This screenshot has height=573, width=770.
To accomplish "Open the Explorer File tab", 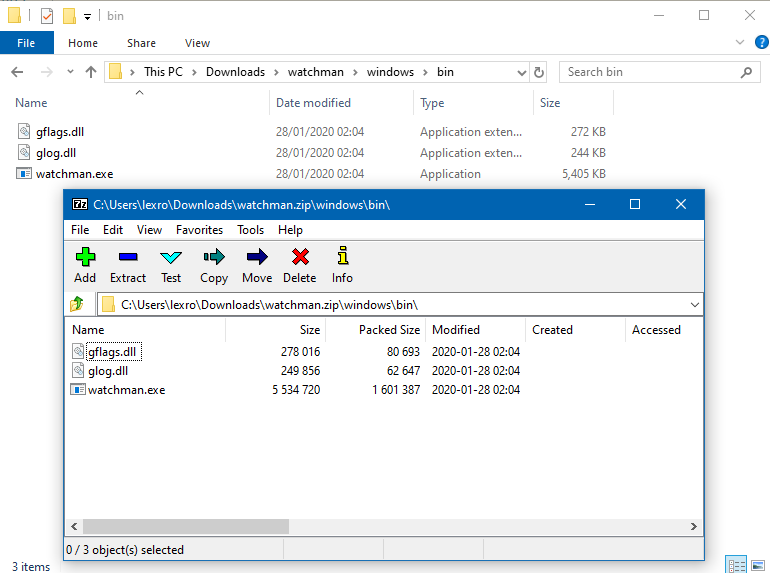I will coord(27,43).
